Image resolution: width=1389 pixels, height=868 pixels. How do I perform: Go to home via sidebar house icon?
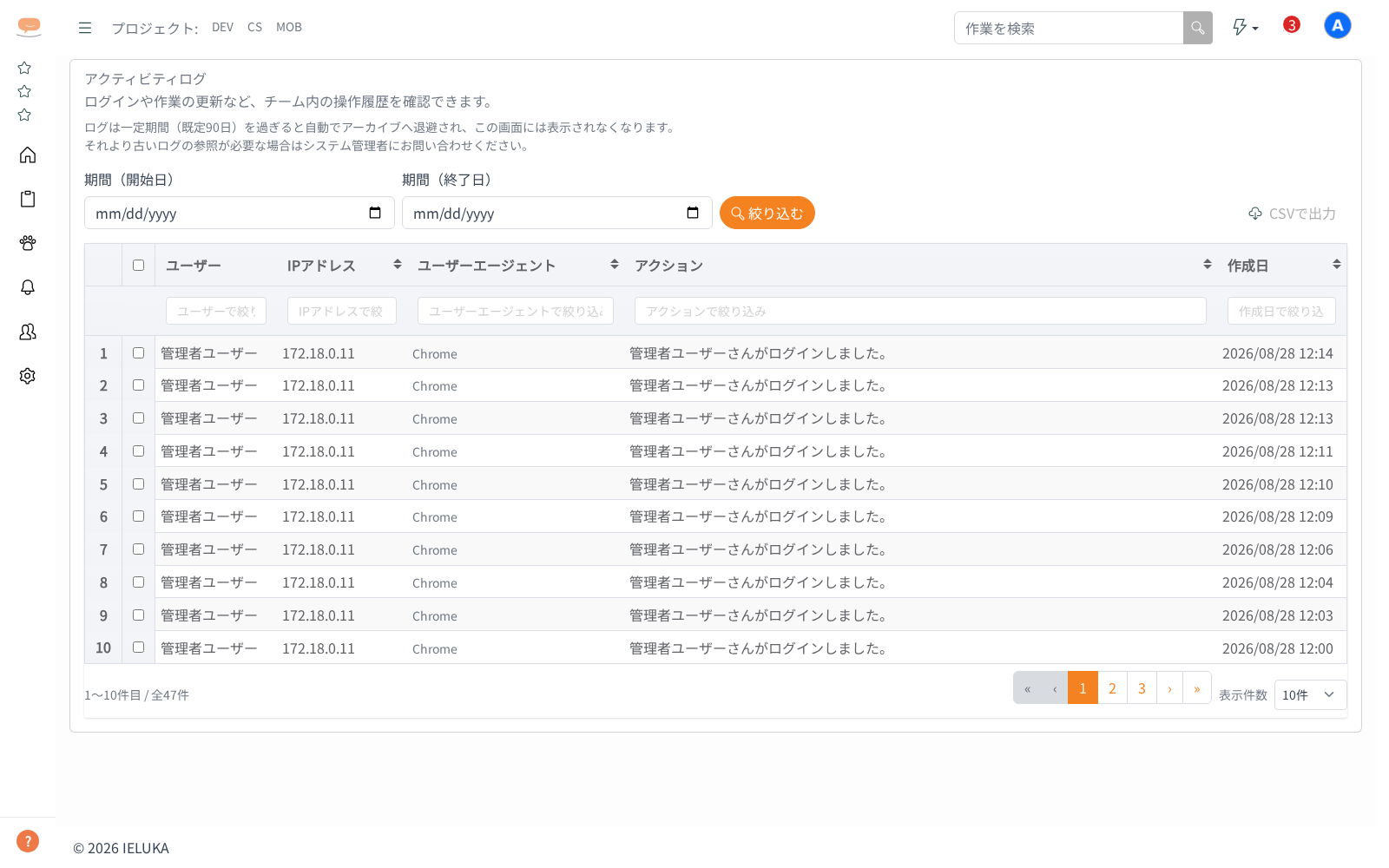pyautogui.click(x=28, y=155)
